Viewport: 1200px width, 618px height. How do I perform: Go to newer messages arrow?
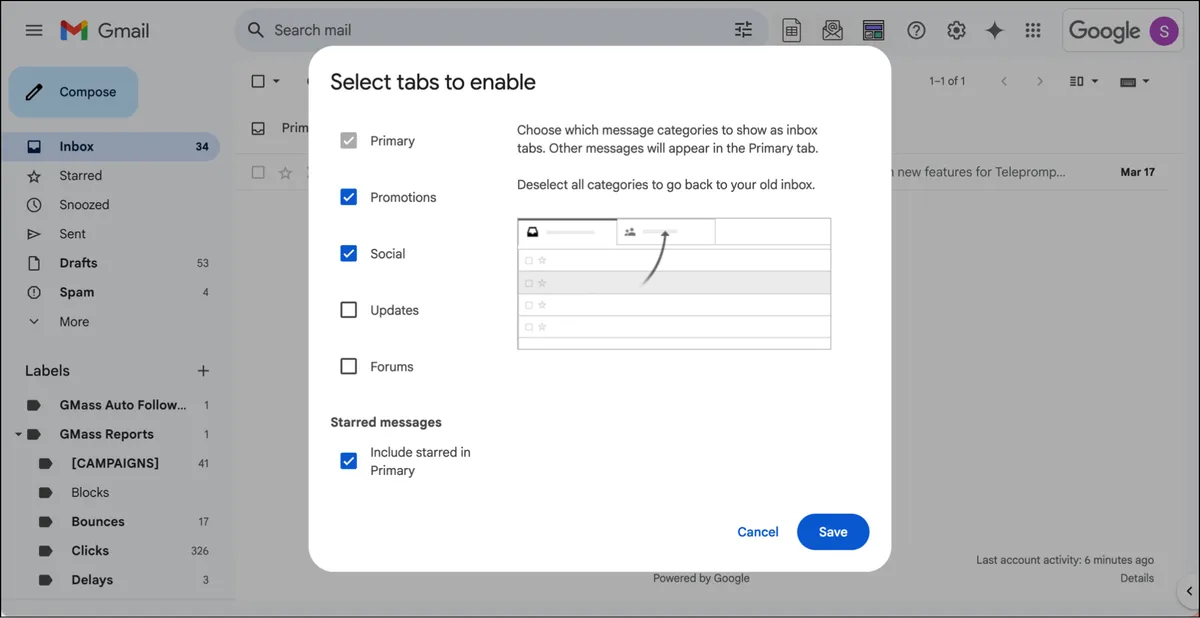(1004, 81)
